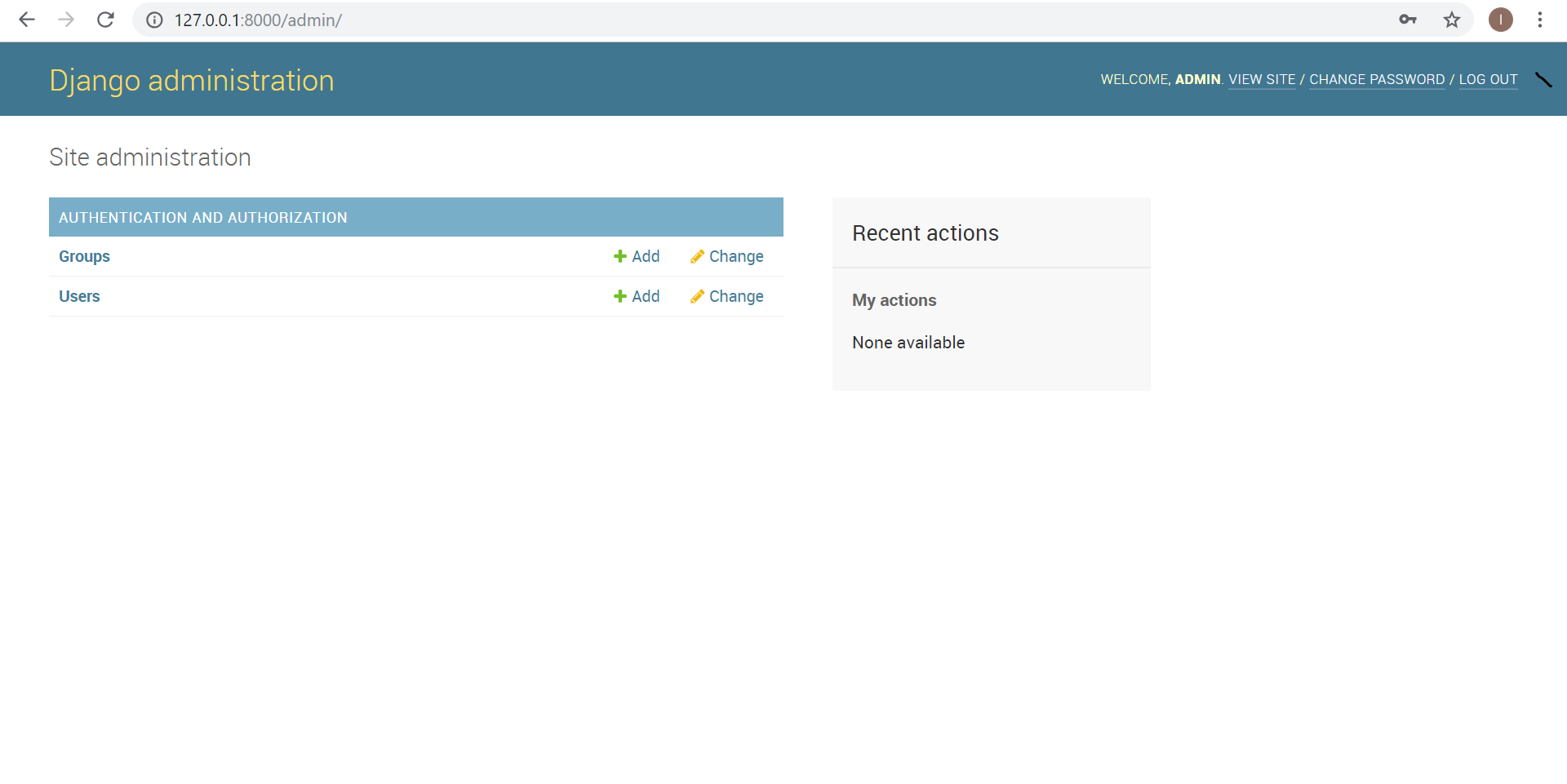Open Authentication and Authorization section

point(203,218)
